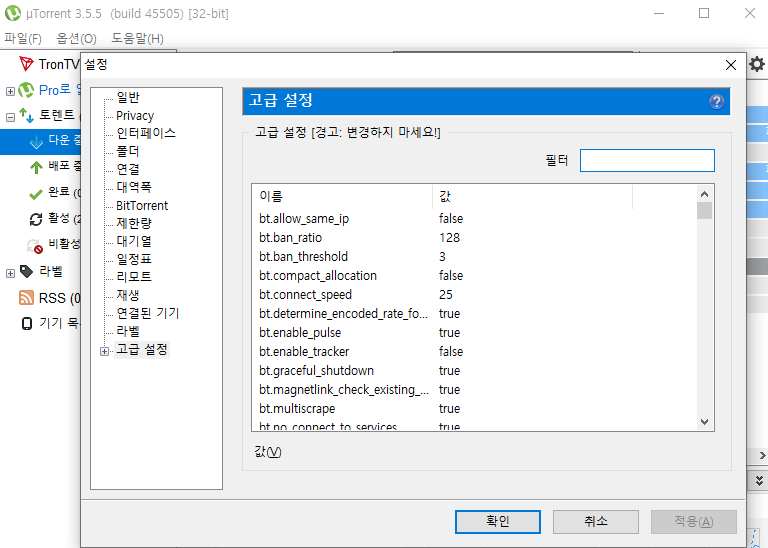
Task: Select the bt.determine_encoded_rate_fo... row
Action: [x=474, y=313]
